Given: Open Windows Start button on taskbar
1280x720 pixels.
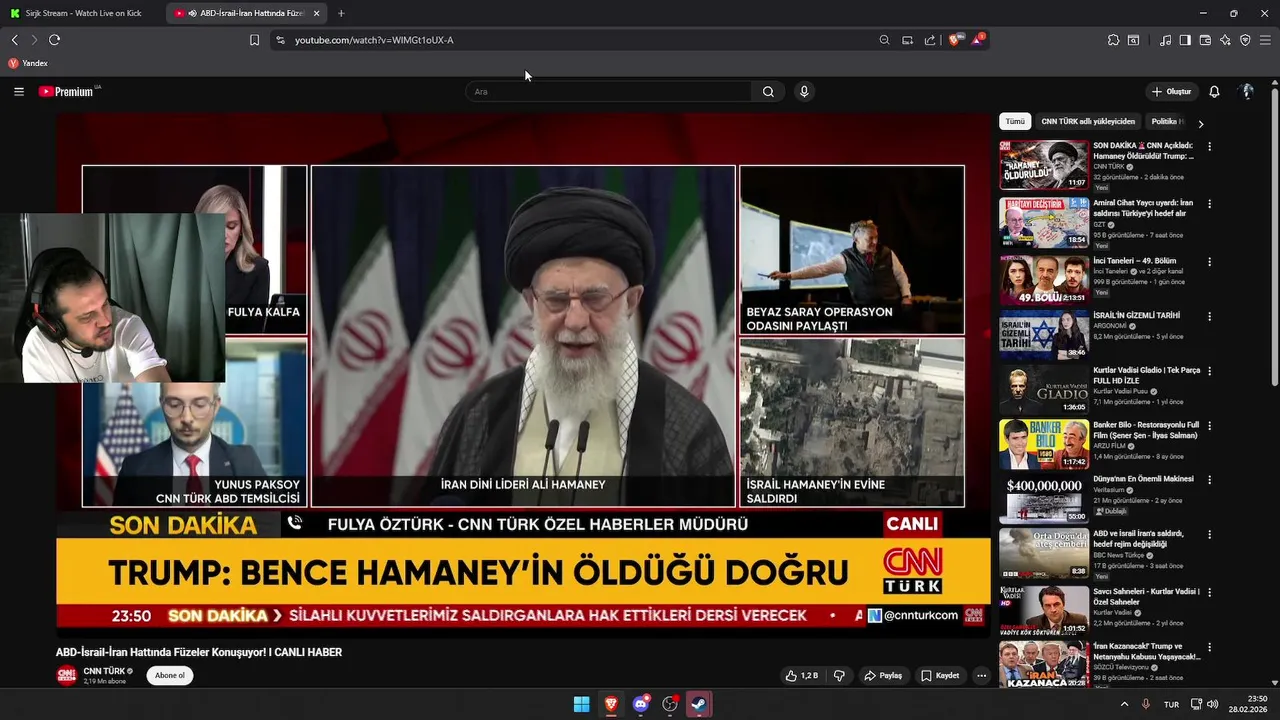Looking at the screenshot, I should 581,704.
